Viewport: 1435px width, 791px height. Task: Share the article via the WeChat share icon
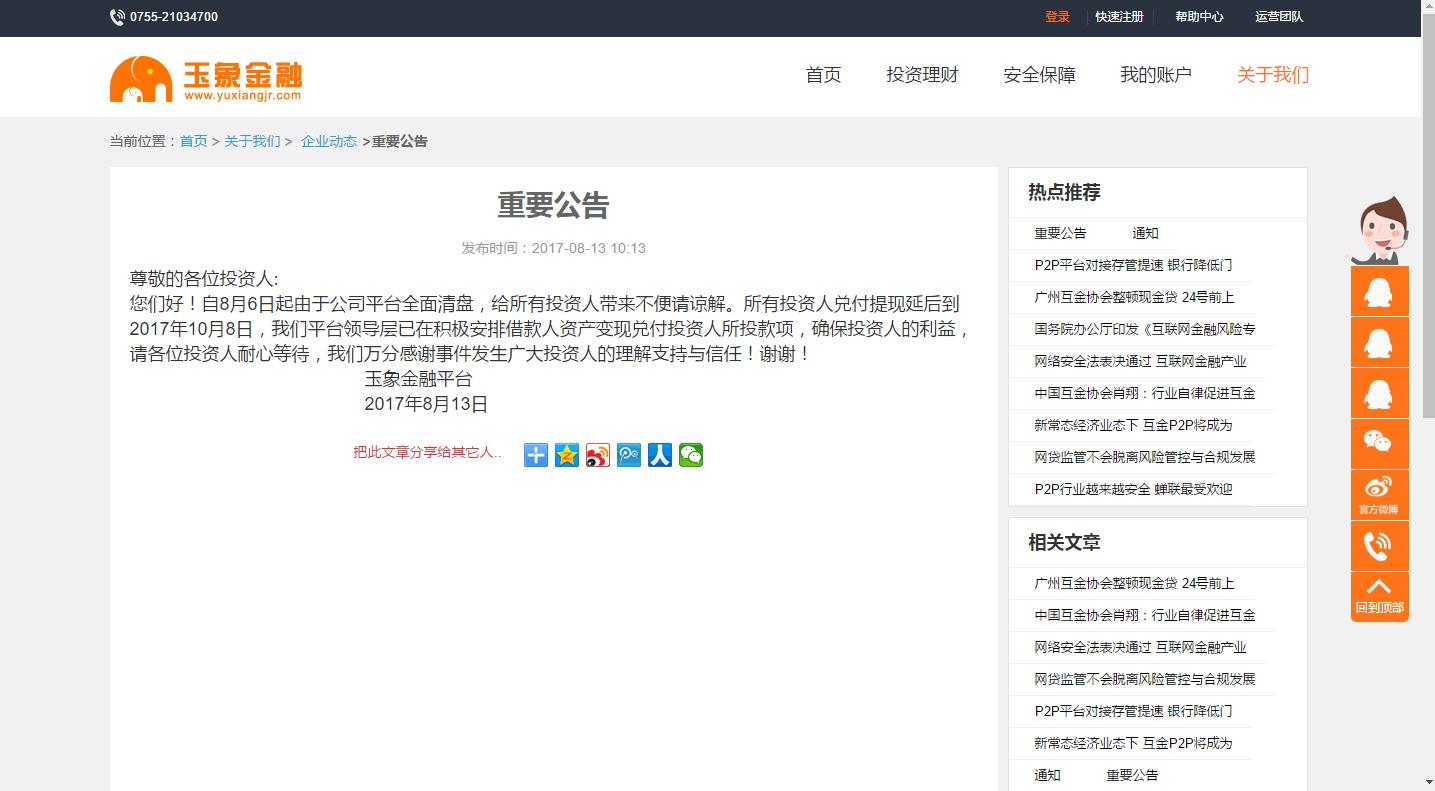click(690, 455)
